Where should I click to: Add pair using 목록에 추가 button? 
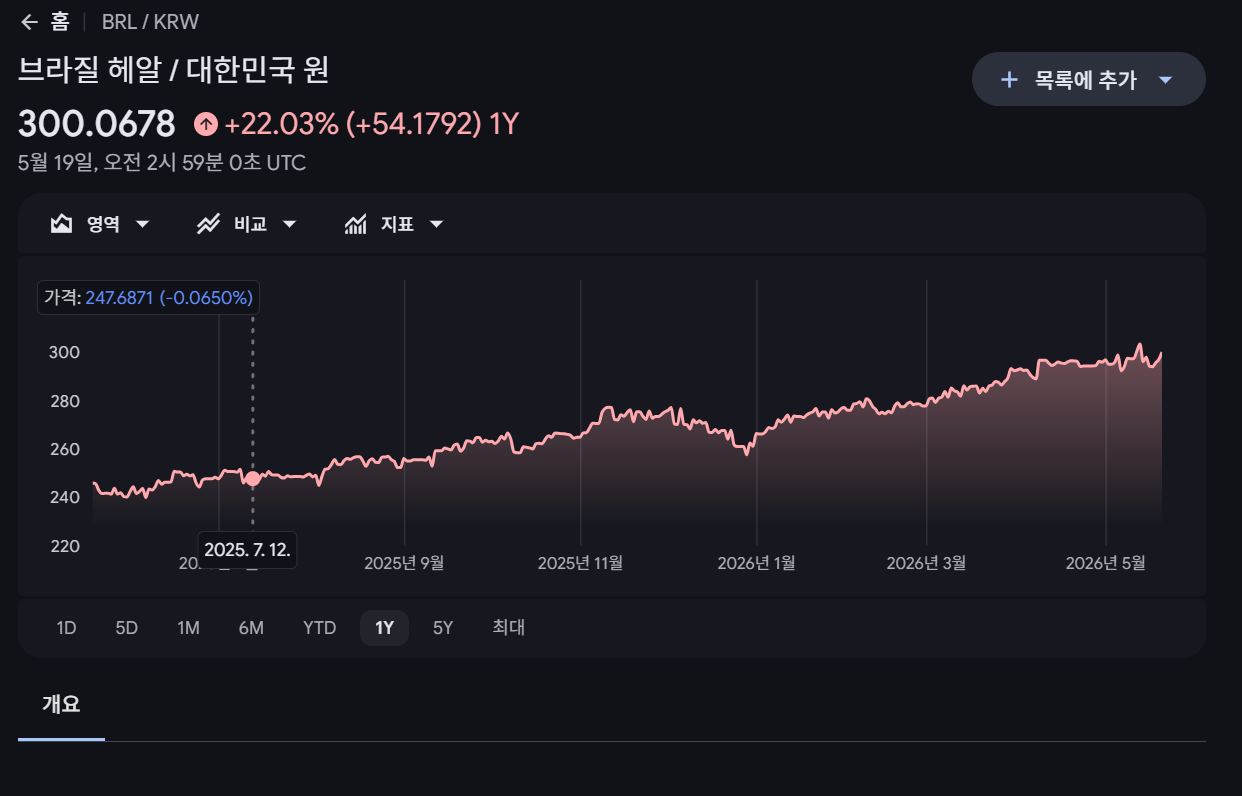point(1088,79)
